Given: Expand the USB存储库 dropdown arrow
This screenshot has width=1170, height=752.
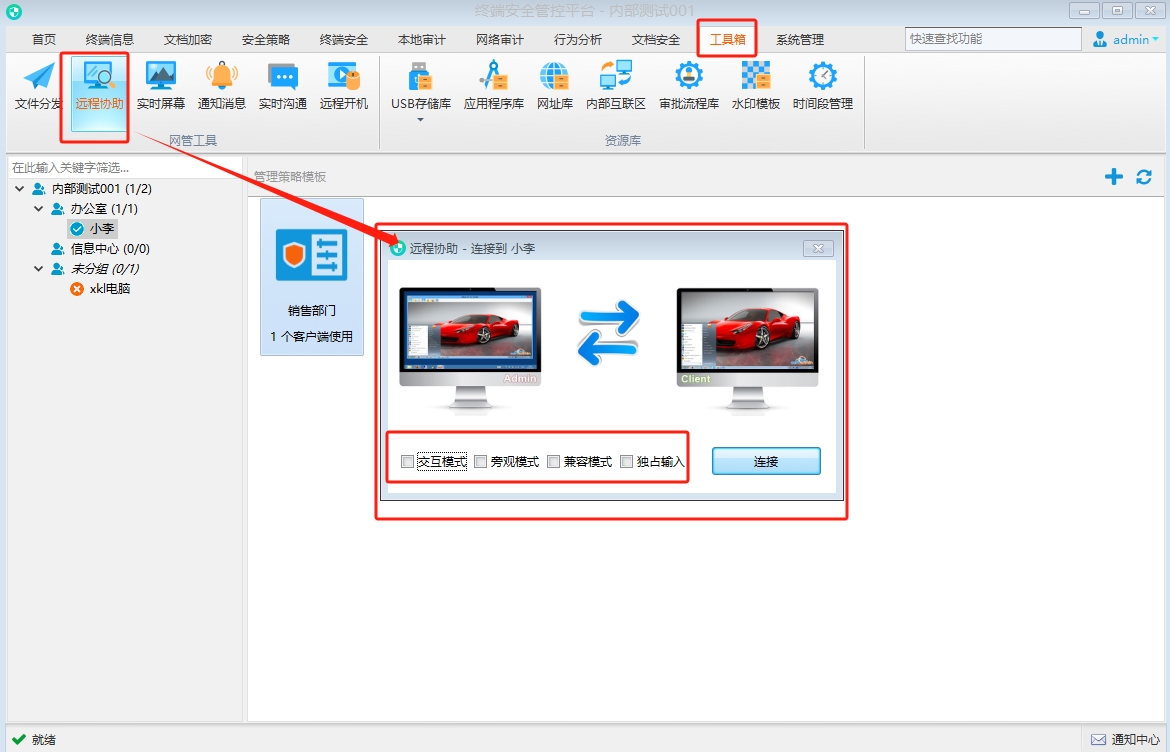Looking at the screenshot, I should (420, 120).
